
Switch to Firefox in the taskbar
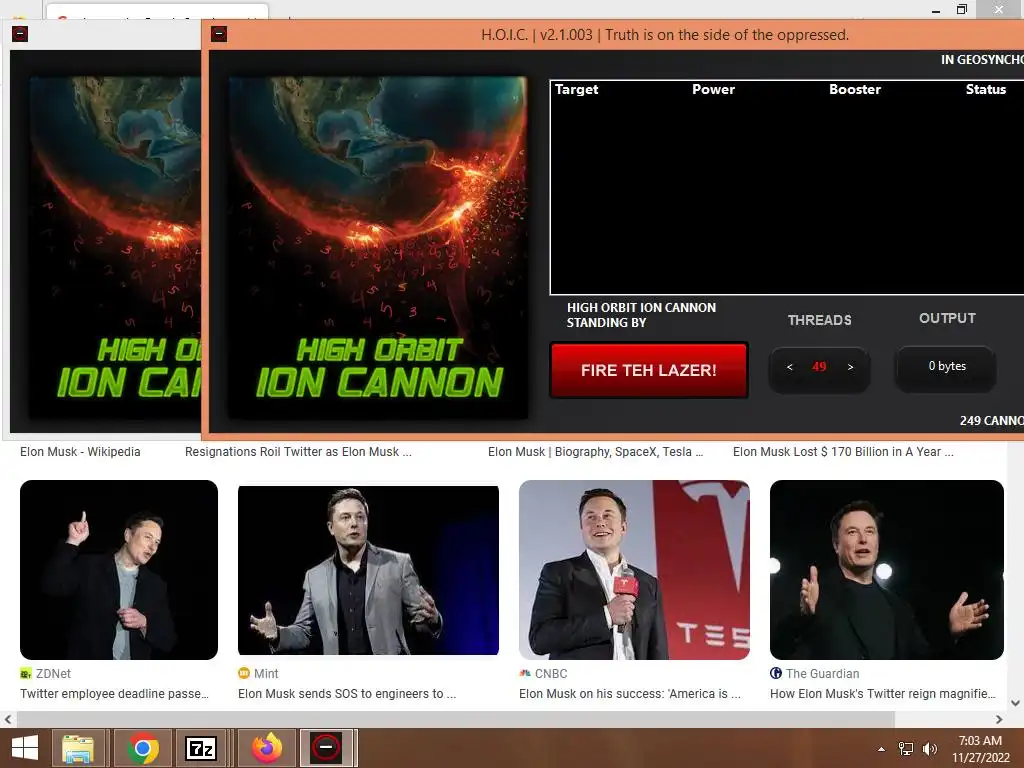(x=266, y=748)
